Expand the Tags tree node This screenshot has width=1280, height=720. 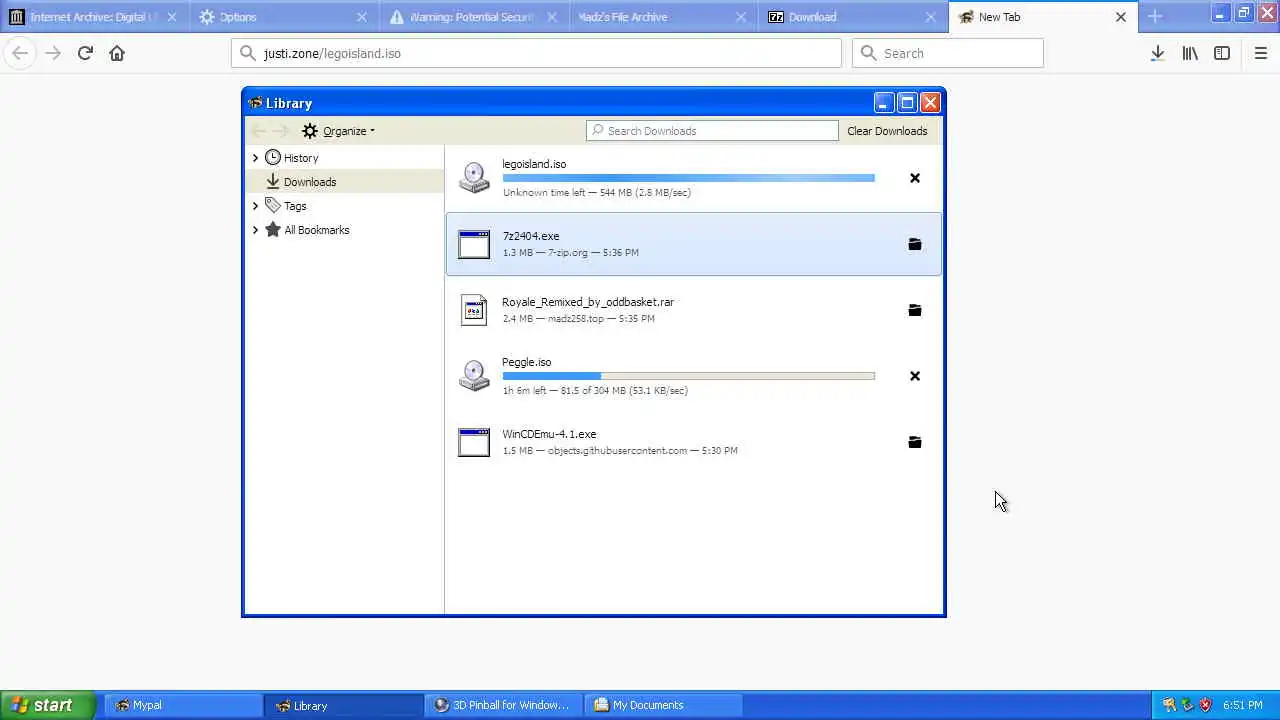coord(255,206)
